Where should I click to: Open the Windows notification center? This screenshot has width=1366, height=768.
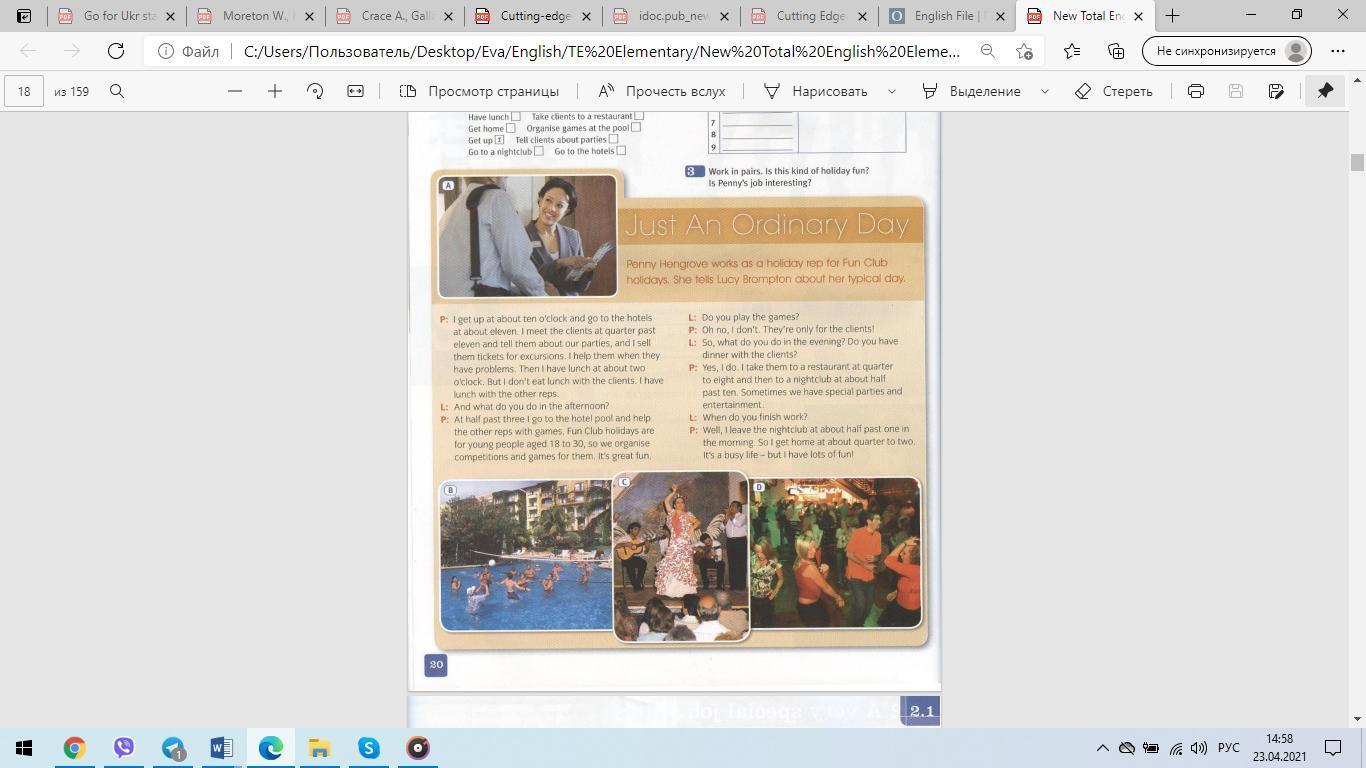[x=1333, y=748]
